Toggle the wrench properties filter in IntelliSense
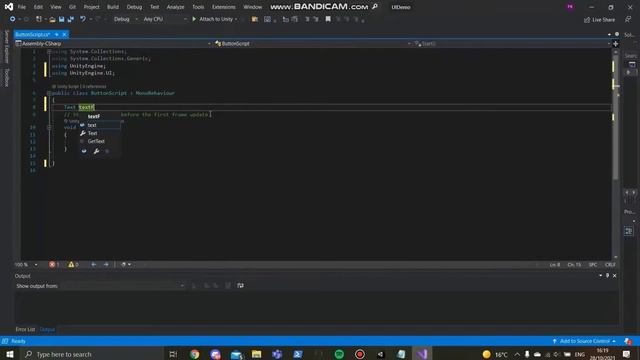The width and height of the screenshot is (640, 360). point(96,151)
